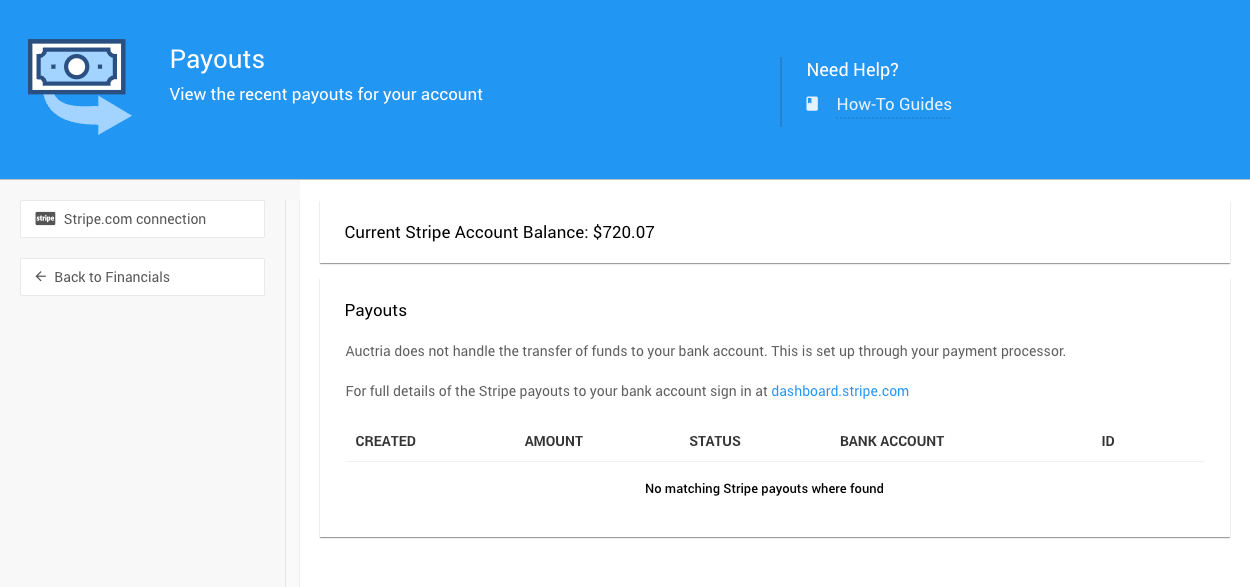Click the Payouts section heading in the card
Screen dimensions: 1250x587
[x=375, y=310]
